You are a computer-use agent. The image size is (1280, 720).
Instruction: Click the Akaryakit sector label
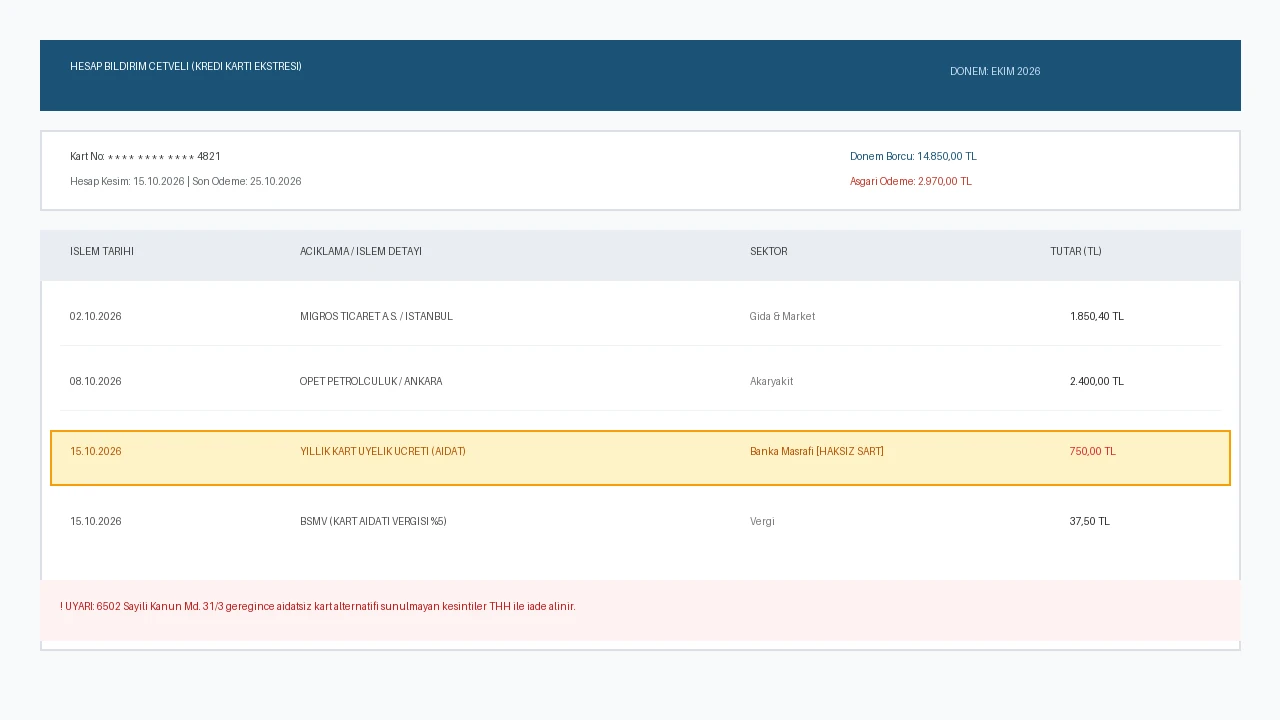pyautogui.click(x=772, y=382)
